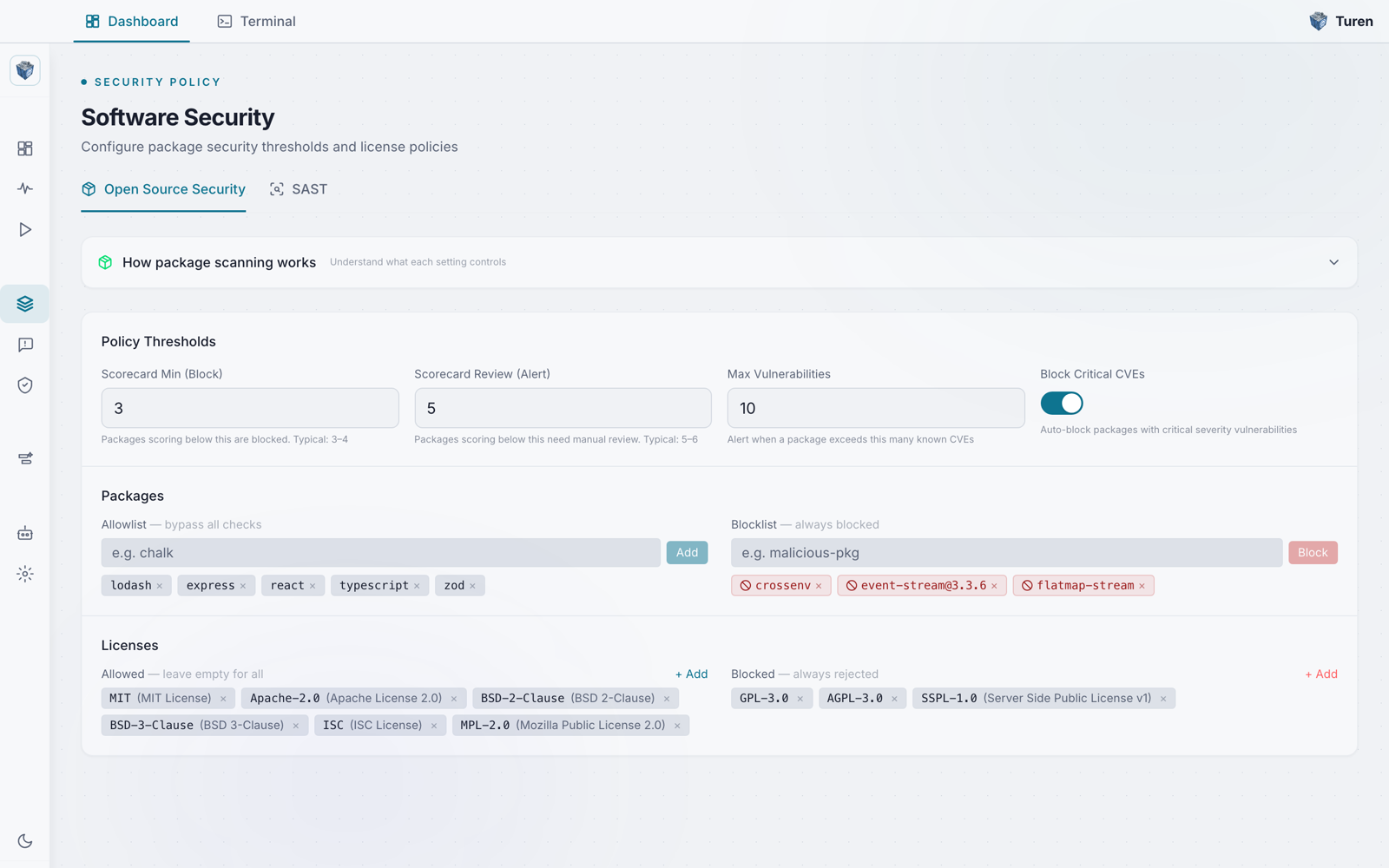Open the robot bot sidebar icon
This screenshot has height=868, width=1389.
pos(25,533)
